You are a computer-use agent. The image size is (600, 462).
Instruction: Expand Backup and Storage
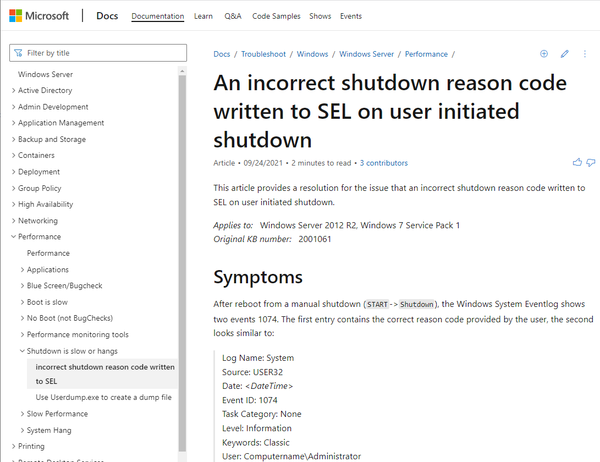[48, 139]
